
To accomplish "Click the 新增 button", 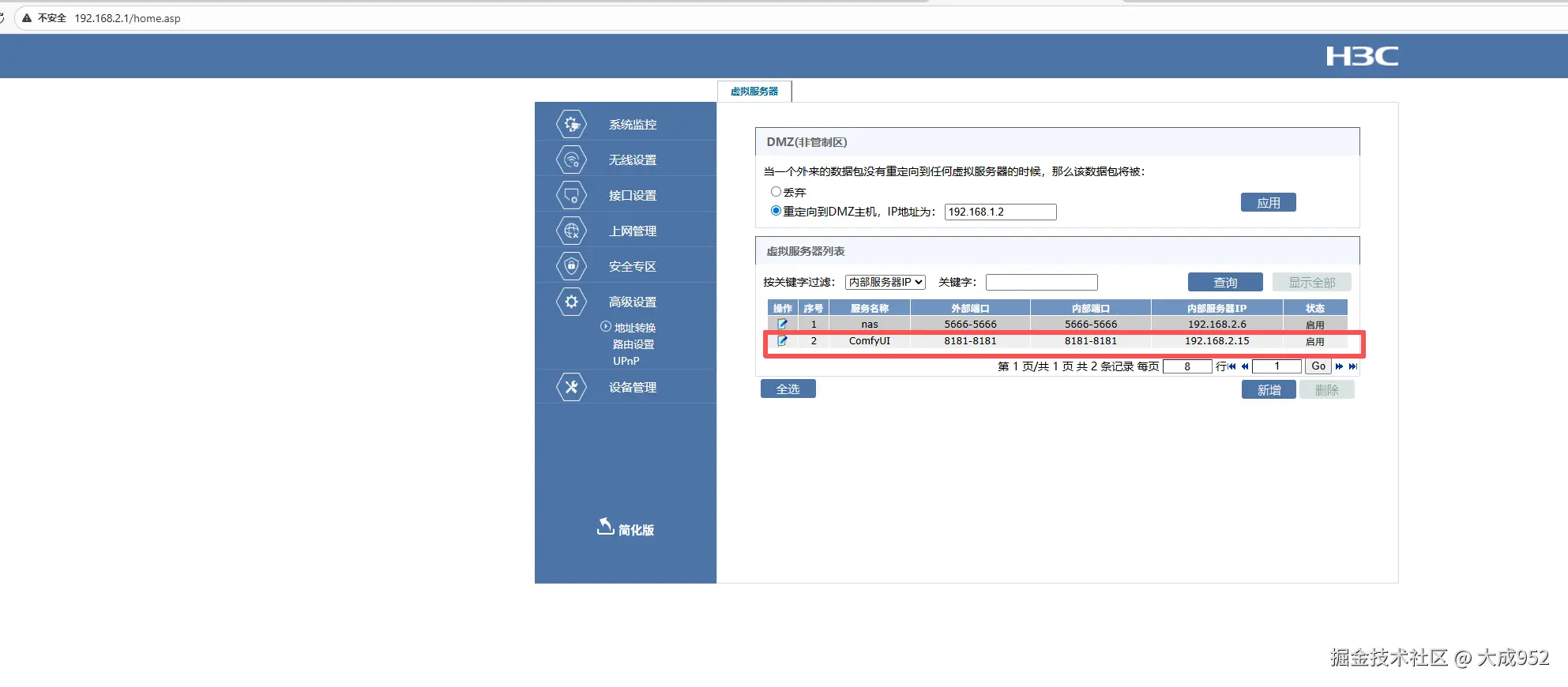I will [x=1269, y=390].
